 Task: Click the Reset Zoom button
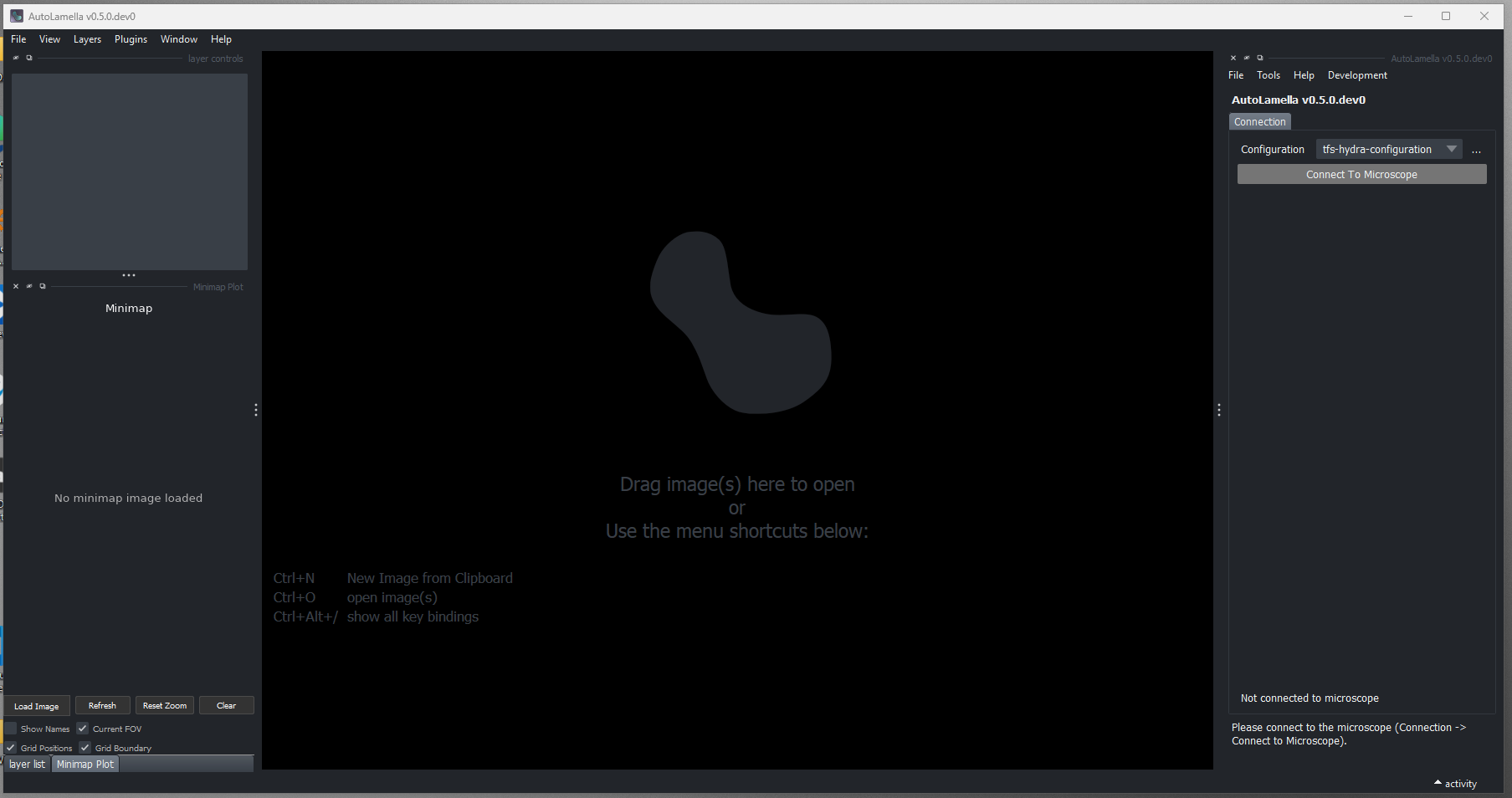164,705
